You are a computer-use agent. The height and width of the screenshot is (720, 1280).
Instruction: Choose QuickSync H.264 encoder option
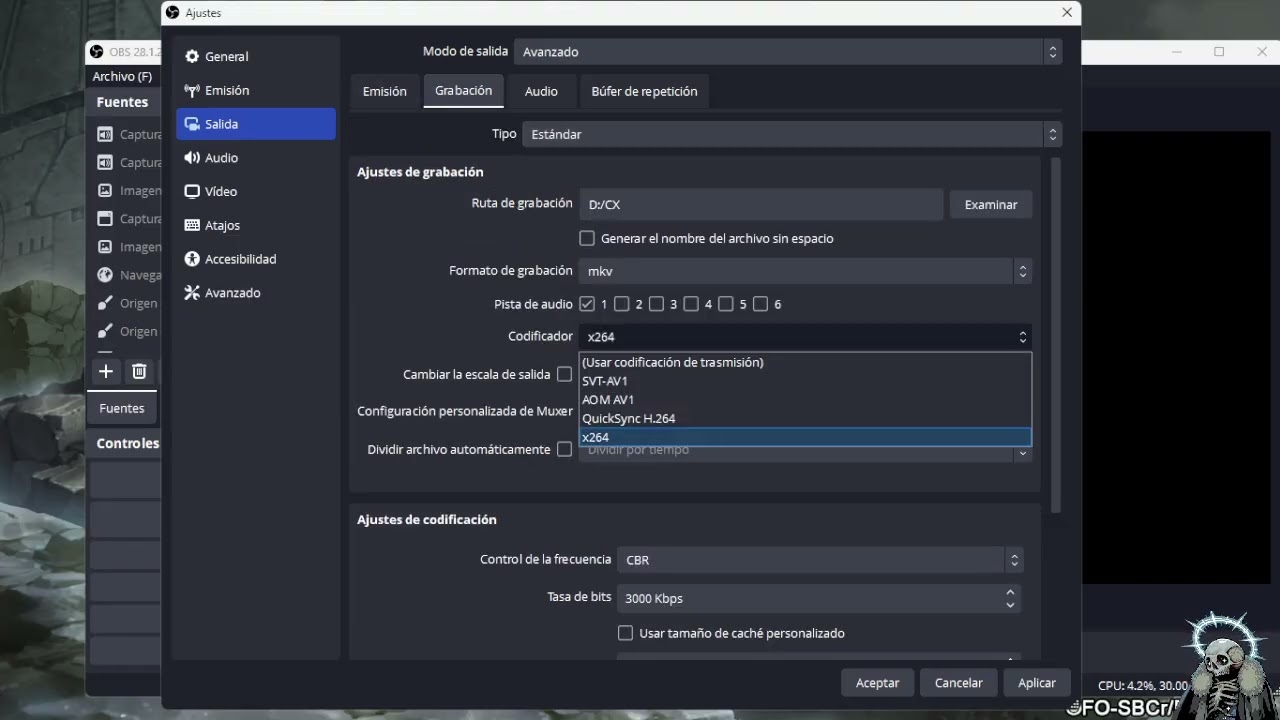[x=805, y=418]
